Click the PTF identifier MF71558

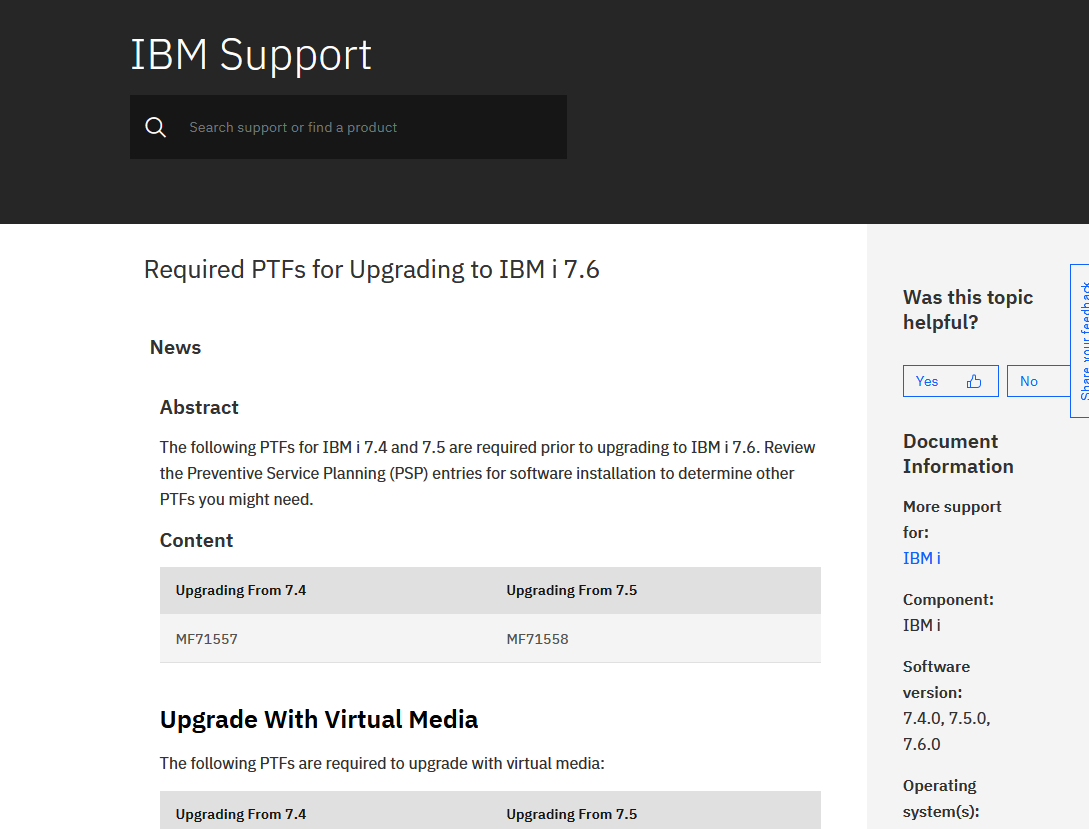(x=537, y=637)
